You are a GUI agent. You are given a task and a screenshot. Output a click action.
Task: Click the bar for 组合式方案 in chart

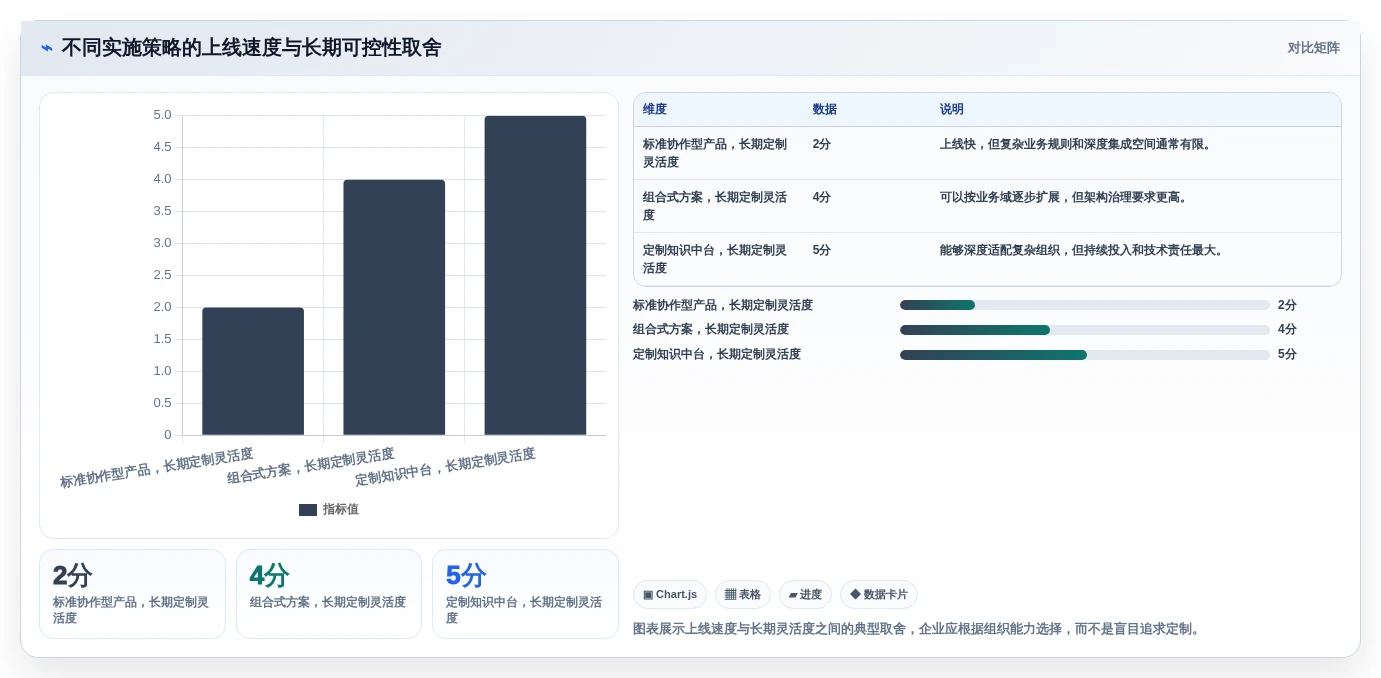(x=394, y=307)
